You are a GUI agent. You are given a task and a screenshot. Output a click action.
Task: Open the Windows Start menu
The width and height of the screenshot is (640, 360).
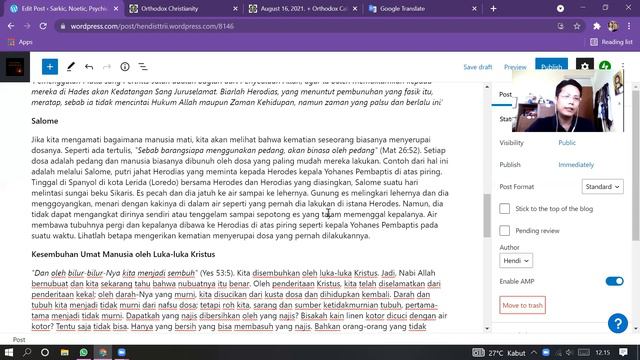click(9, 352)
